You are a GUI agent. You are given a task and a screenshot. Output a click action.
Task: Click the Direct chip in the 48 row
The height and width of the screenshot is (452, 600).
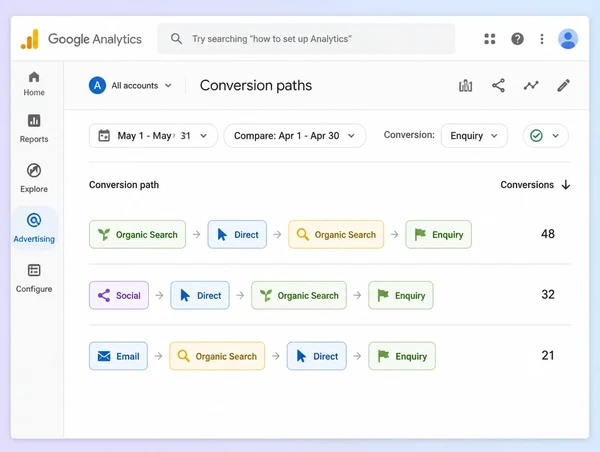coord(237,234)
